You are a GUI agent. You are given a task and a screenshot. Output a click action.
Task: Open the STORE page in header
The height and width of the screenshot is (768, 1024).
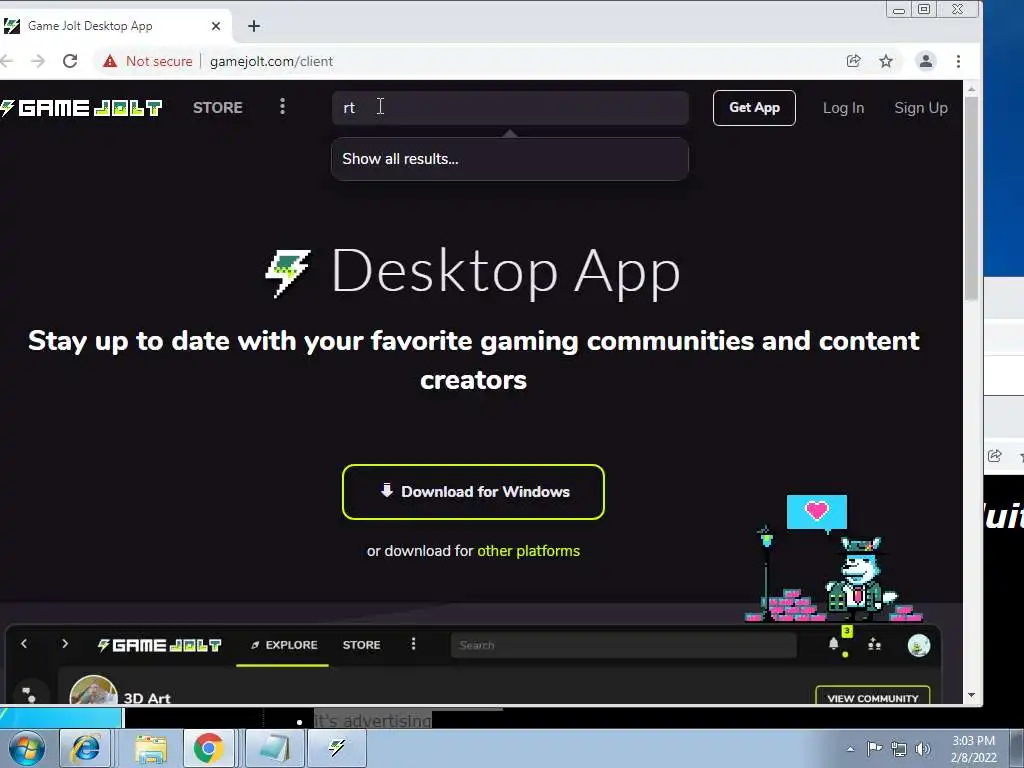217,108
